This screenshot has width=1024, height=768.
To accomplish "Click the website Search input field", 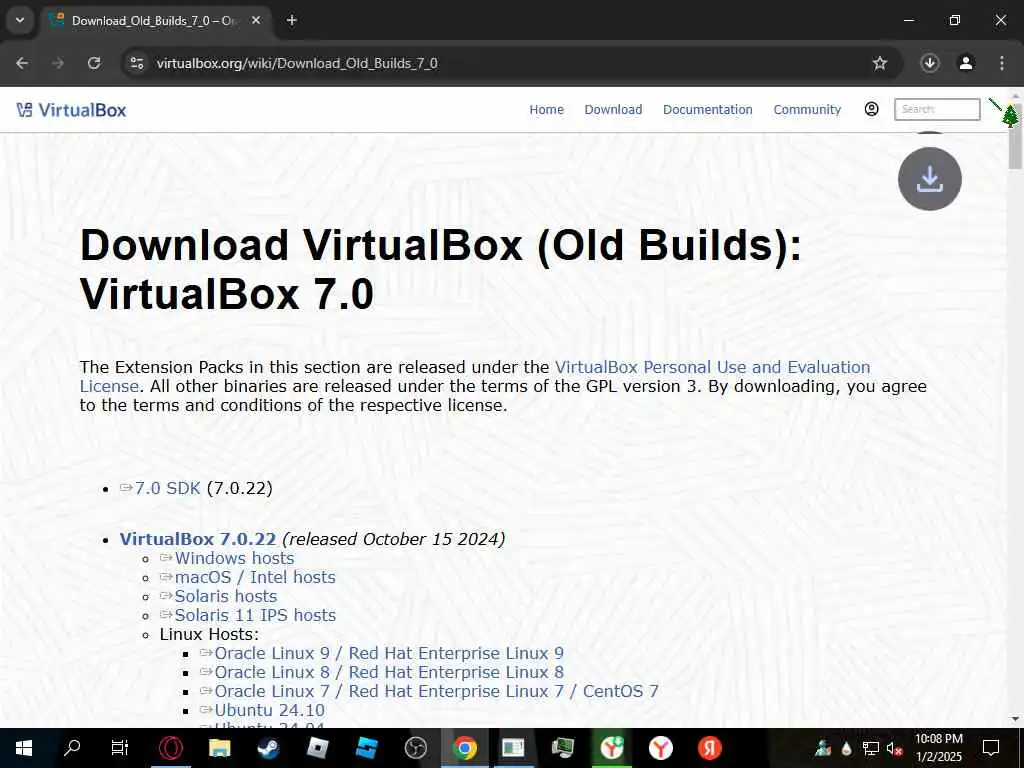I will coord(937,109).
